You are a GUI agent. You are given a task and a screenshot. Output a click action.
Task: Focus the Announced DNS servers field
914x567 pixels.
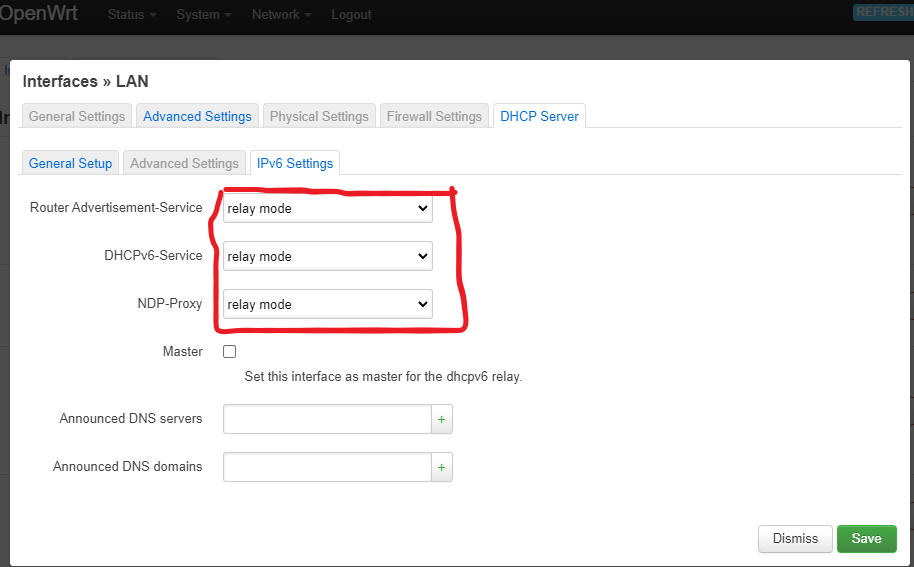click(x=327, y=419)
